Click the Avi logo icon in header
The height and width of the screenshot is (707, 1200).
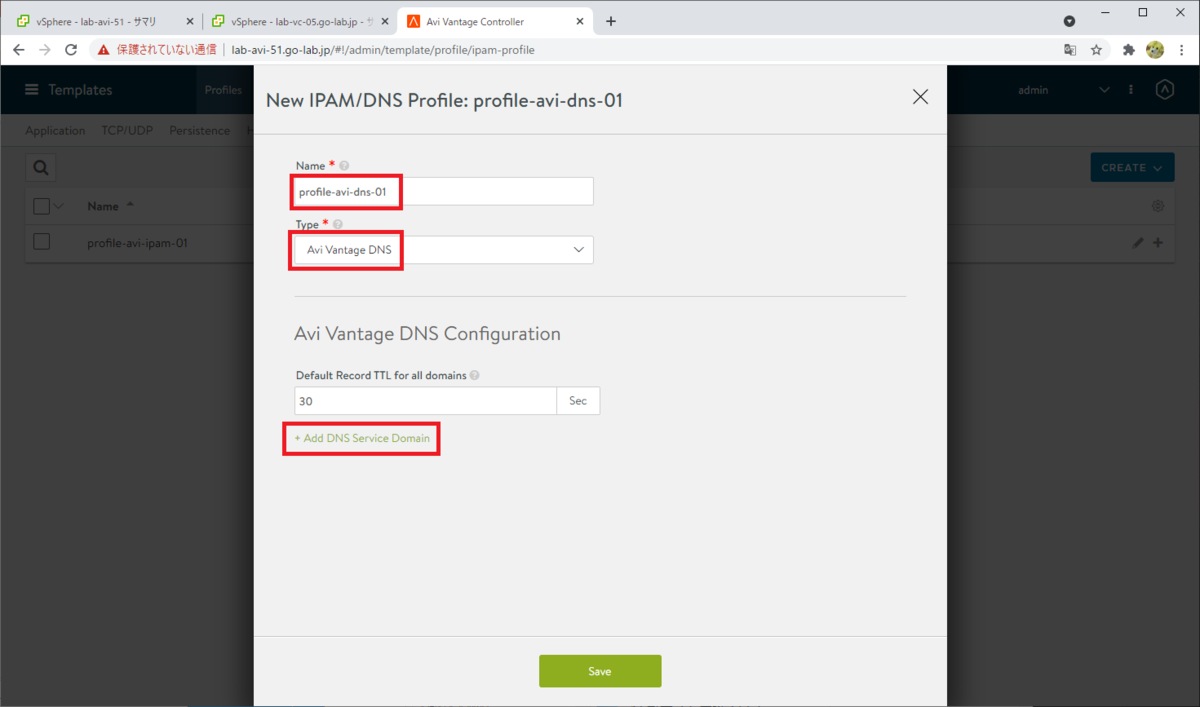click(1164, 90)
